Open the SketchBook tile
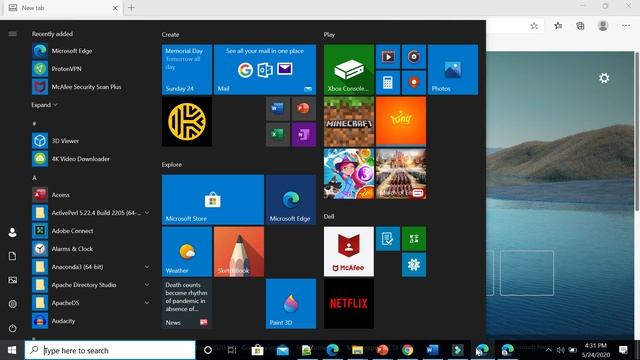The width and height of the screenshot is (640, 360). [x=239, y=251]
